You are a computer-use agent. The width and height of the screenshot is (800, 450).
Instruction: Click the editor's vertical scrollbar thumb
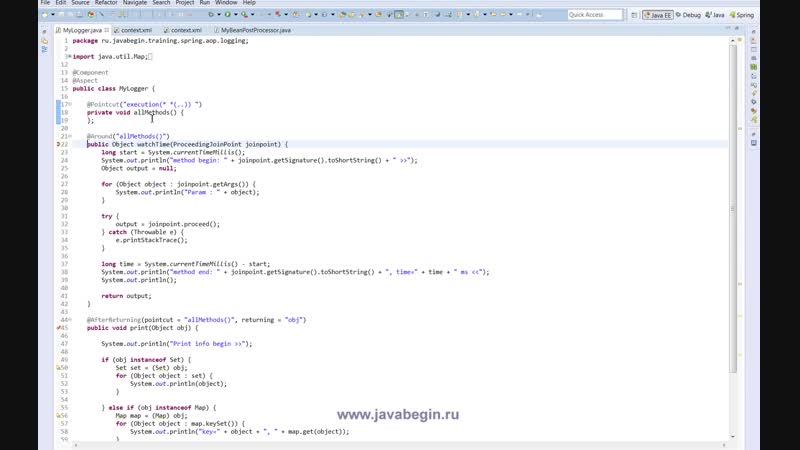[733, 209]
